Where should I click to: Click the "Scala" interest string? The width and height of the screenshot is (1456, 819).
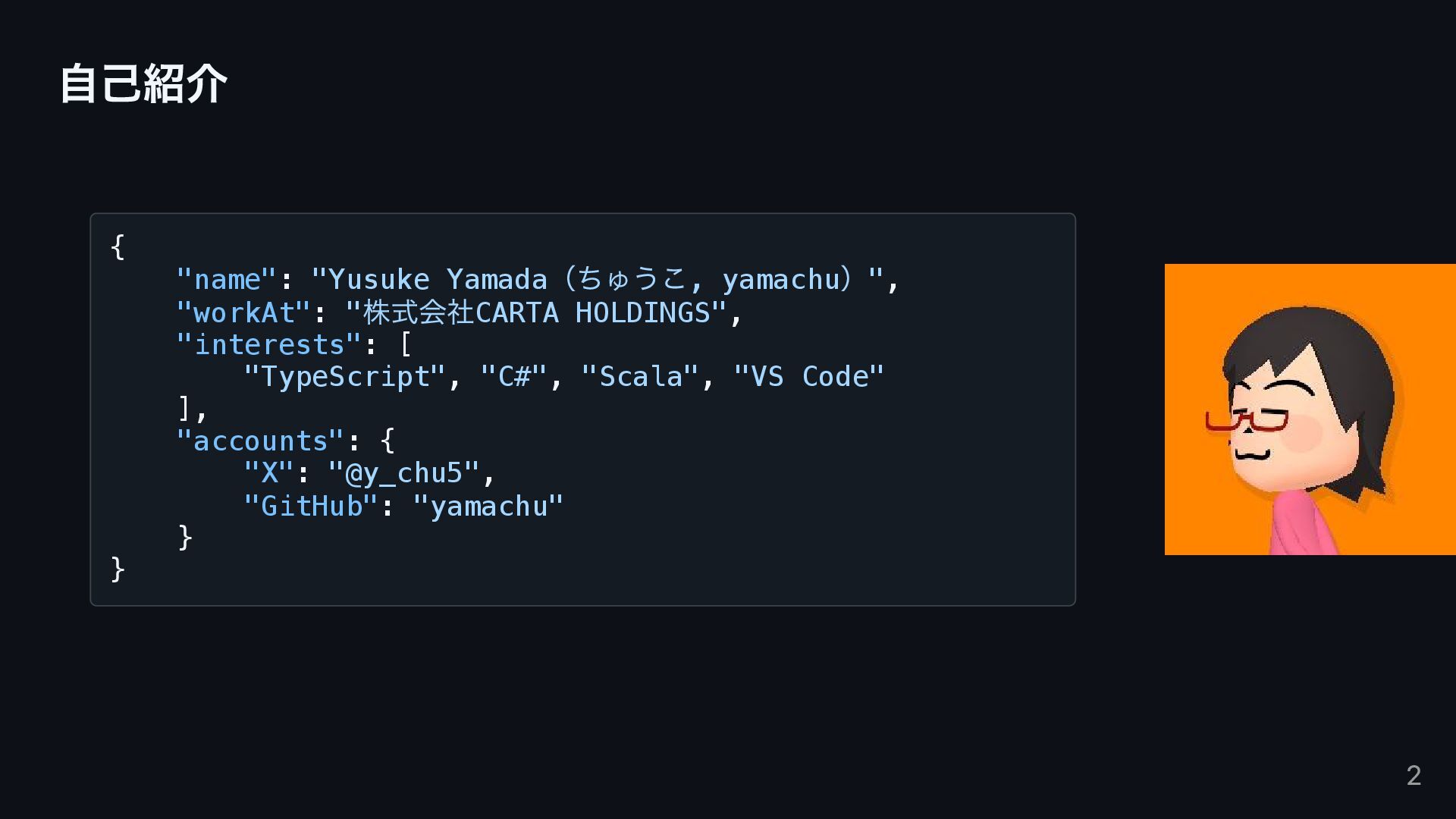[x=639, y=377]
